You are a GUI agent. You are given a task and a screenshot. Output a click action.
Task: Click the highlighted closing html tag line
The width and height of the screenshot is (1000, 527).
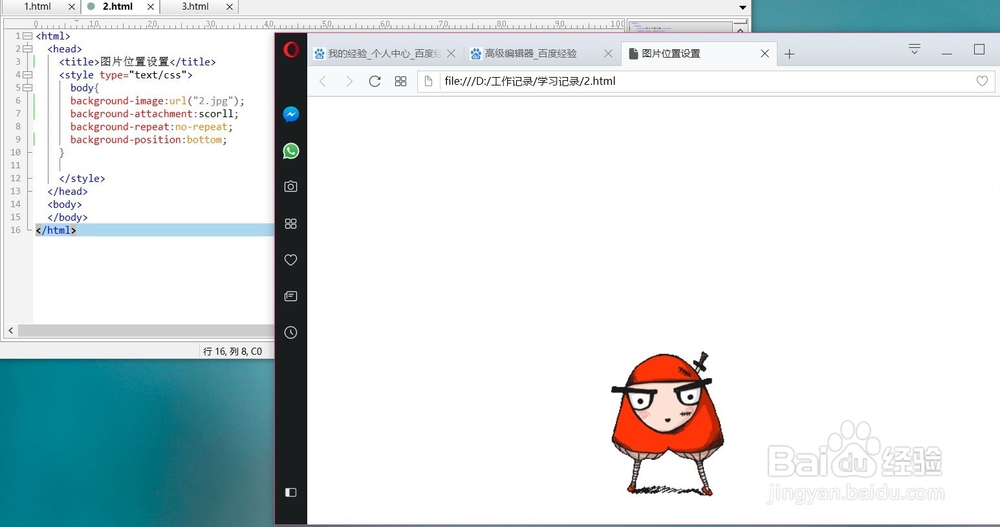click(154, 230)
